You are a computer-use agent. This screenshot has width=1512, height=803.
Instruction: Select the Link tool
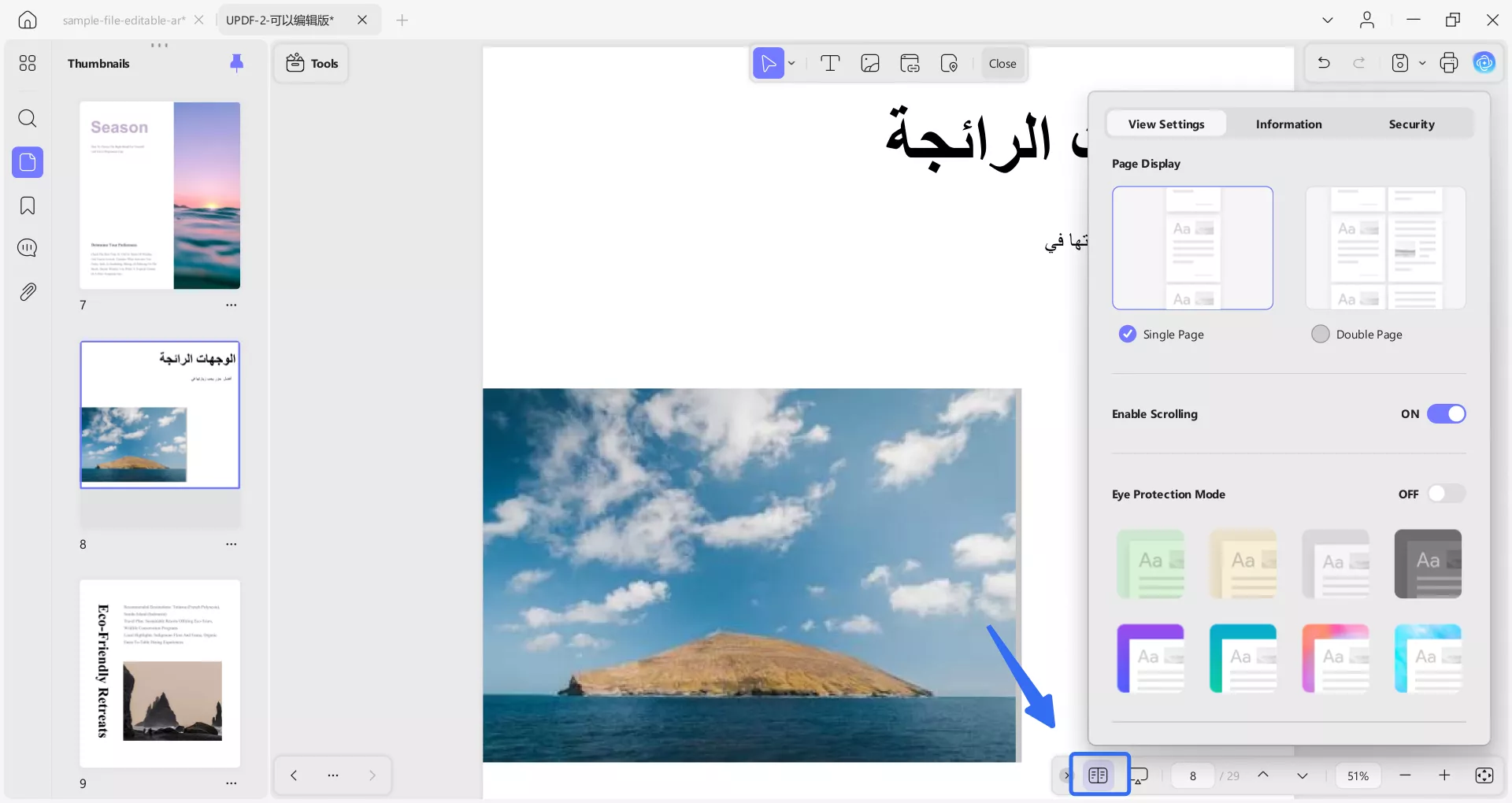click(910, 64)
